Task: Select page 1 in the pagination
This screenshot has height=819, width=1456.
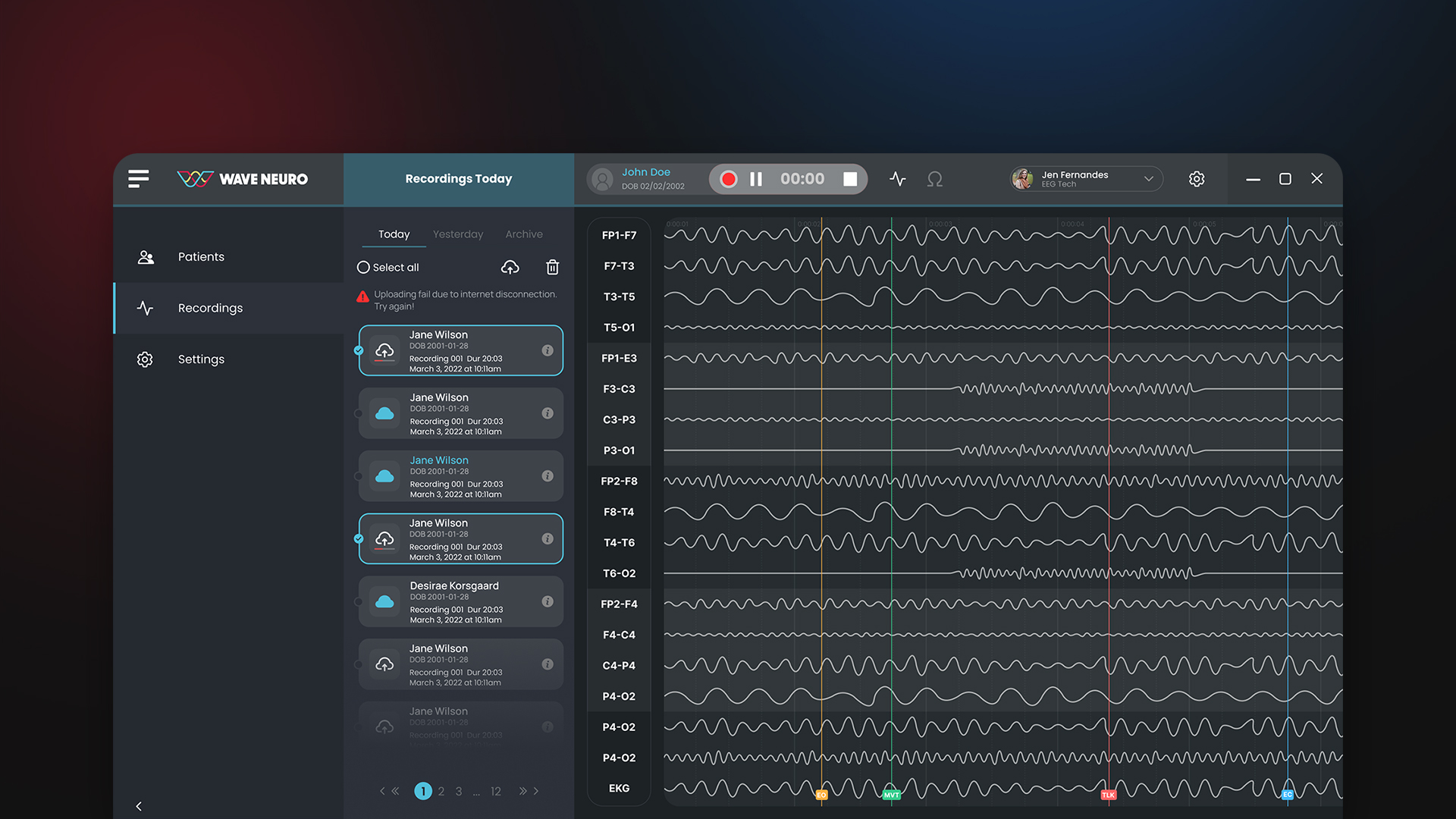Action: point(423,791)
